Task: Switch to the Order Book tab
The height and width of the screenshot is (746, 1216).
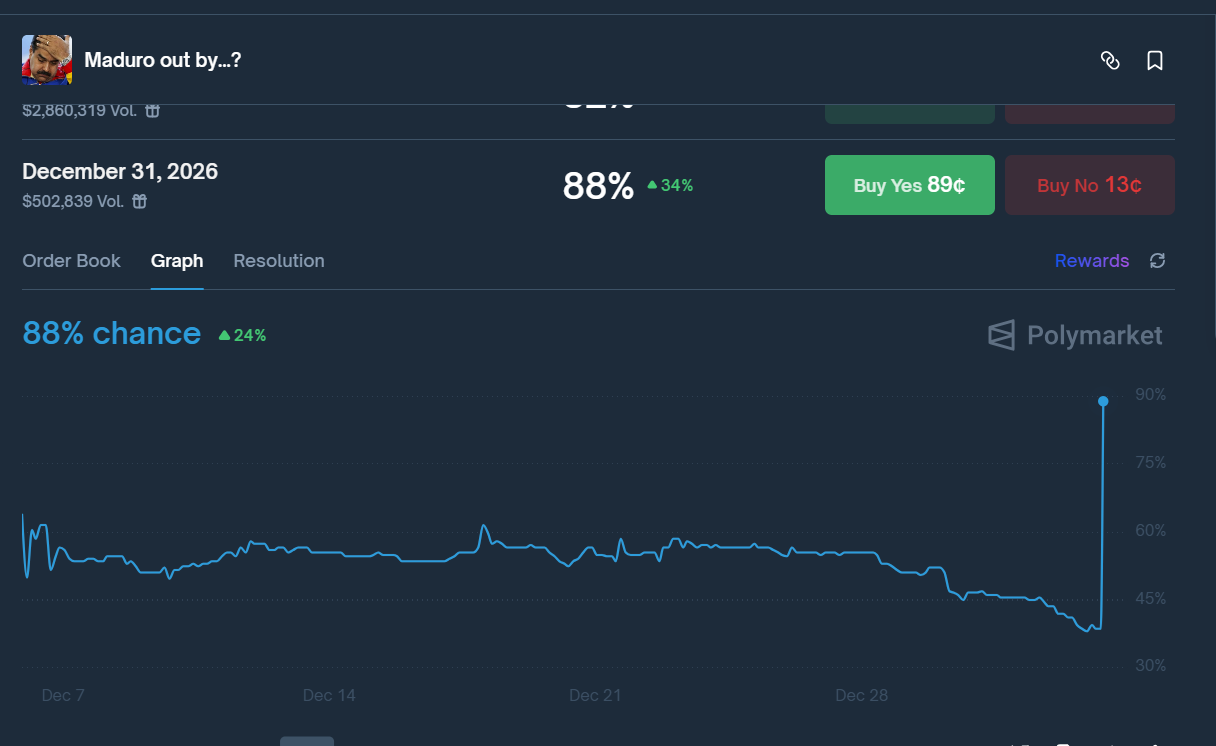Action: 71,261
